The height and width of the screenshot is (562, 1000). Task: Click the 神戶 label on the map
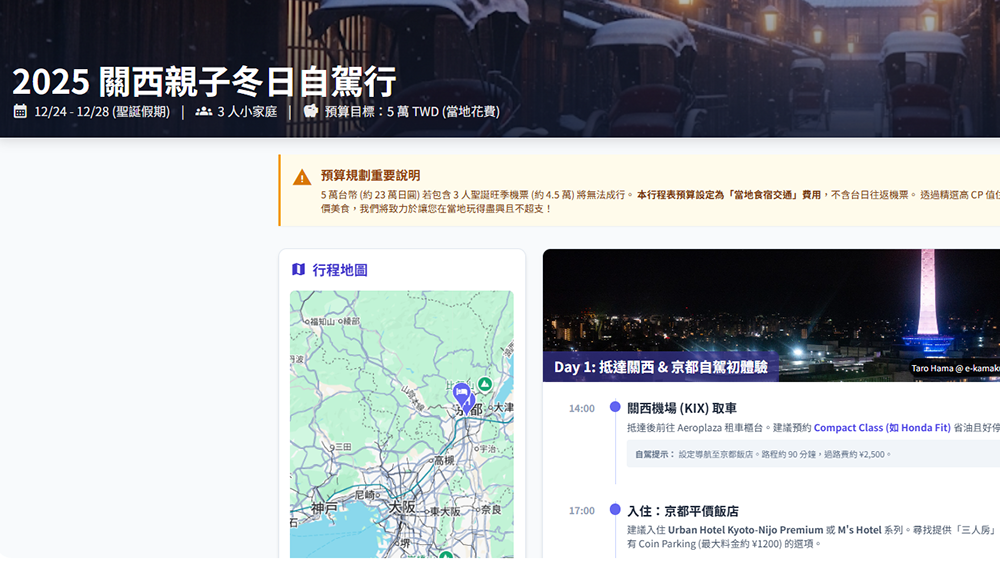pyautogui.click(x=323, y=508)
